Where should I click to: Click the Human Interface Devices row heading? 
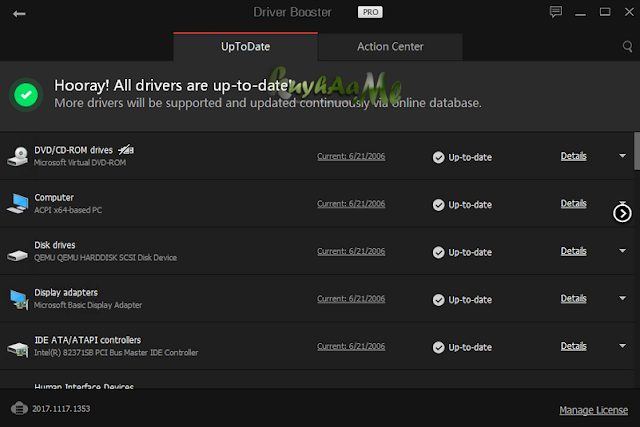coord(84,386)
